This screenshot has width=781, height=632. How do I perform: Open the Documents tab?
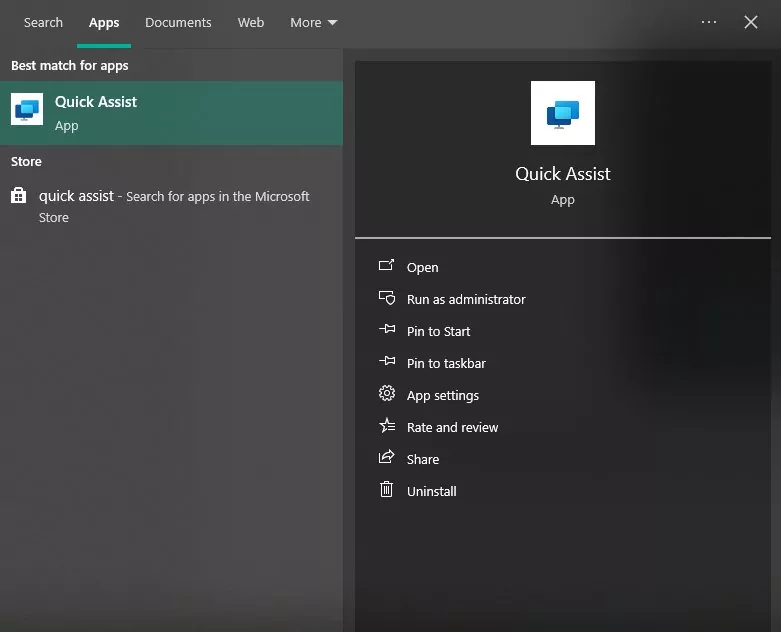coord(178,22)
